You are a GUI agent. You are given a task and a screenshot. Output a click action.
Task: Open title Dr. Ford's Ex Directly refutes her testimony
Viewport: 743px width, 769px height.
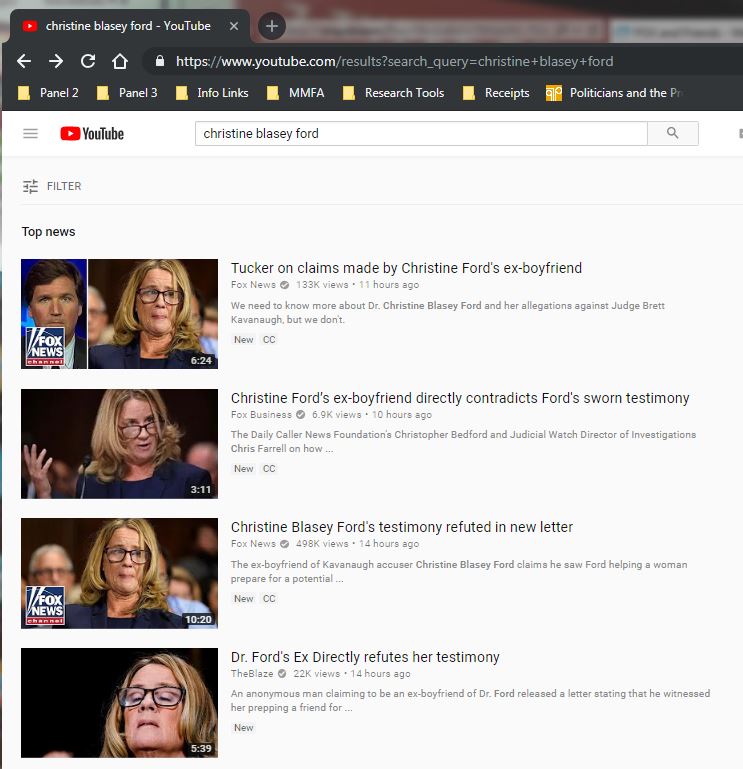point(365,657)
